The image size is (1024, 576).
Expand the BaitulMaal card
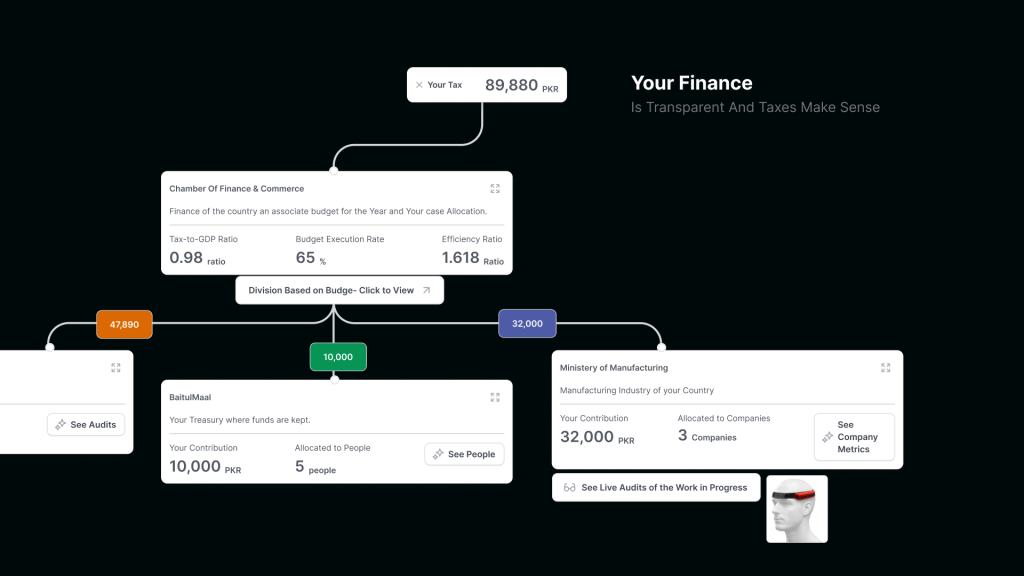495,397
